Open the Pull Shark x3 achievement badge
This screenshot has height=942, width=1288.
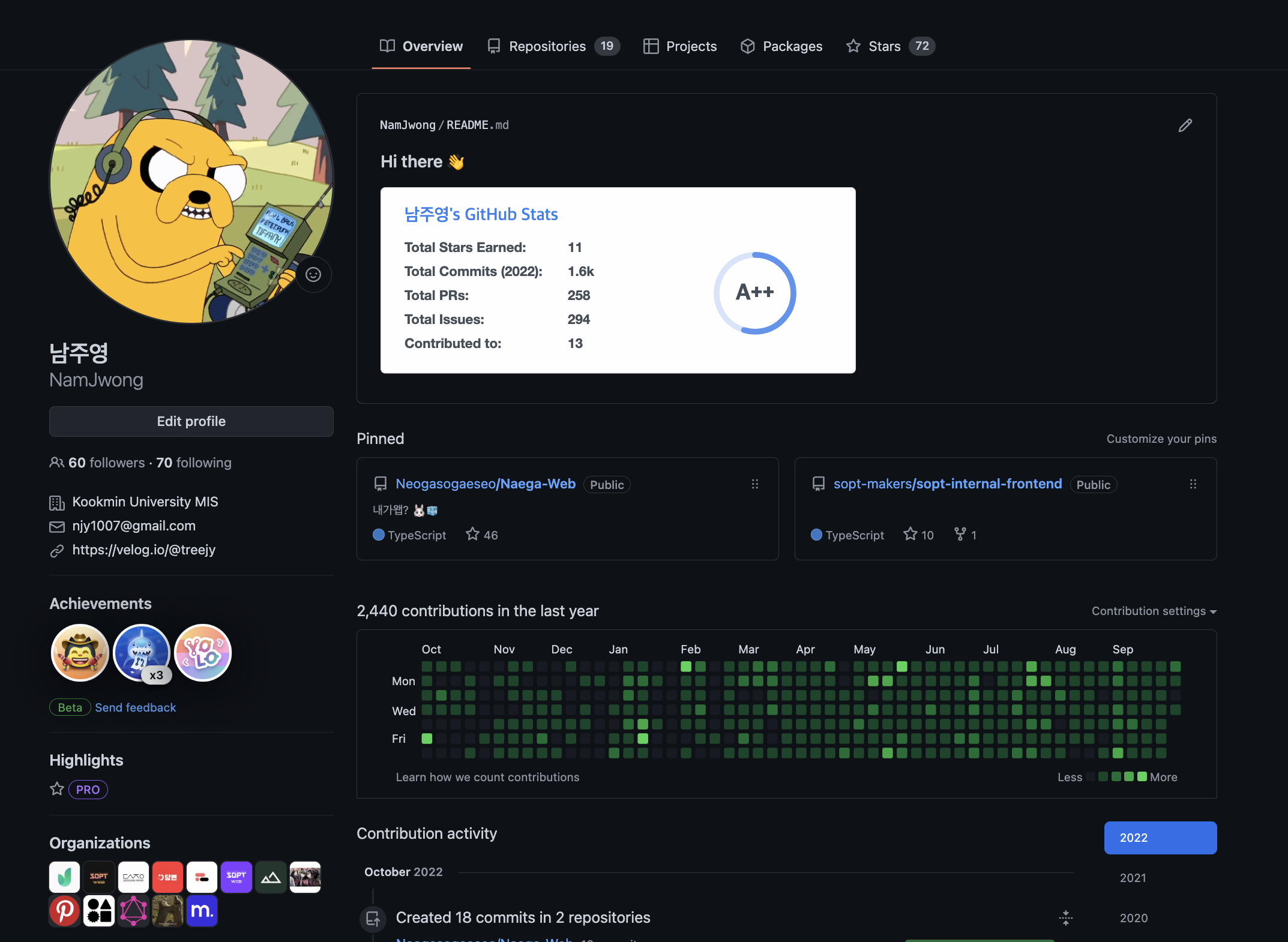click(142, 653)
